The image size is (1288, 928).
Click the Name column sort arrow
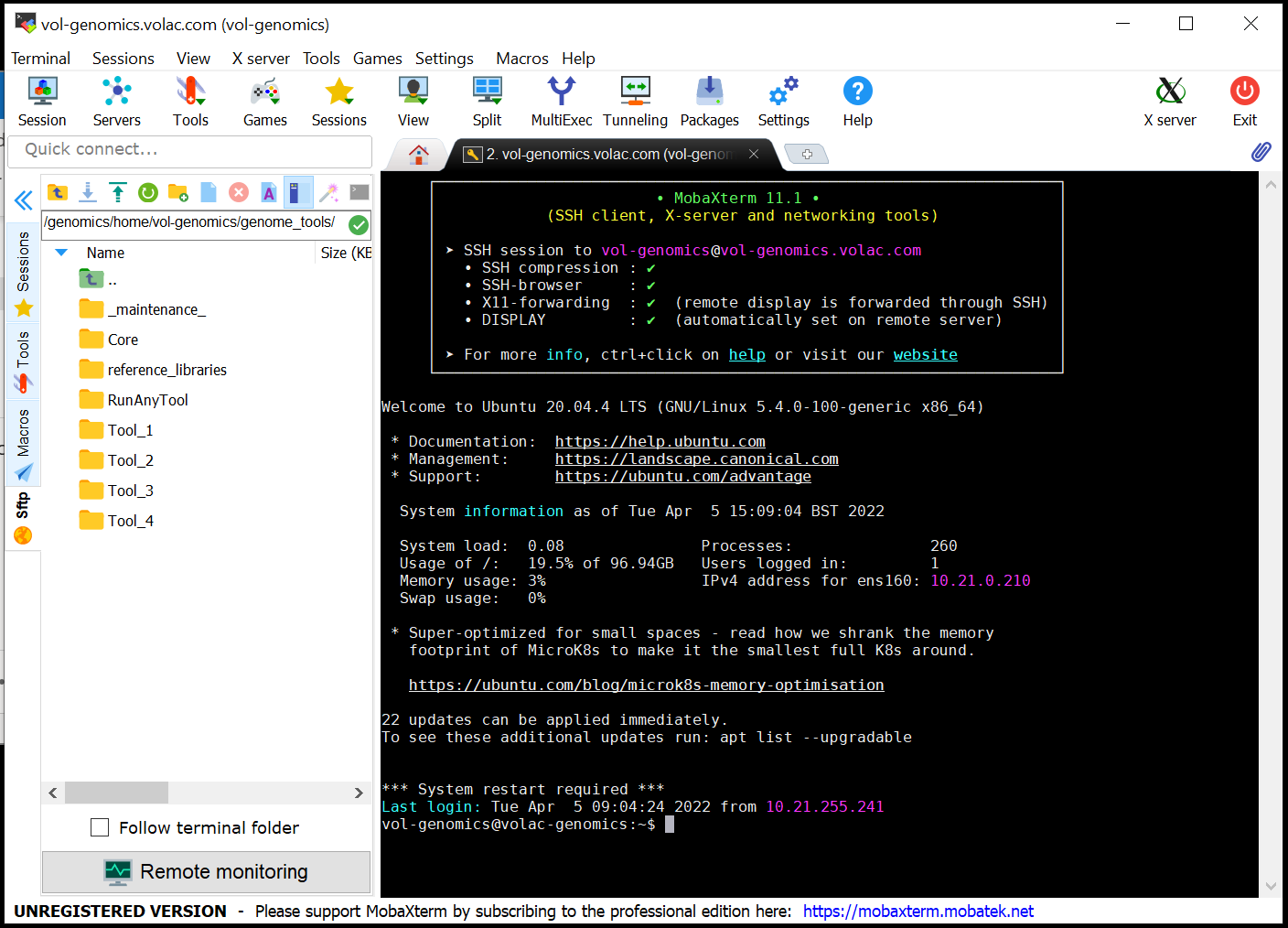61,253
